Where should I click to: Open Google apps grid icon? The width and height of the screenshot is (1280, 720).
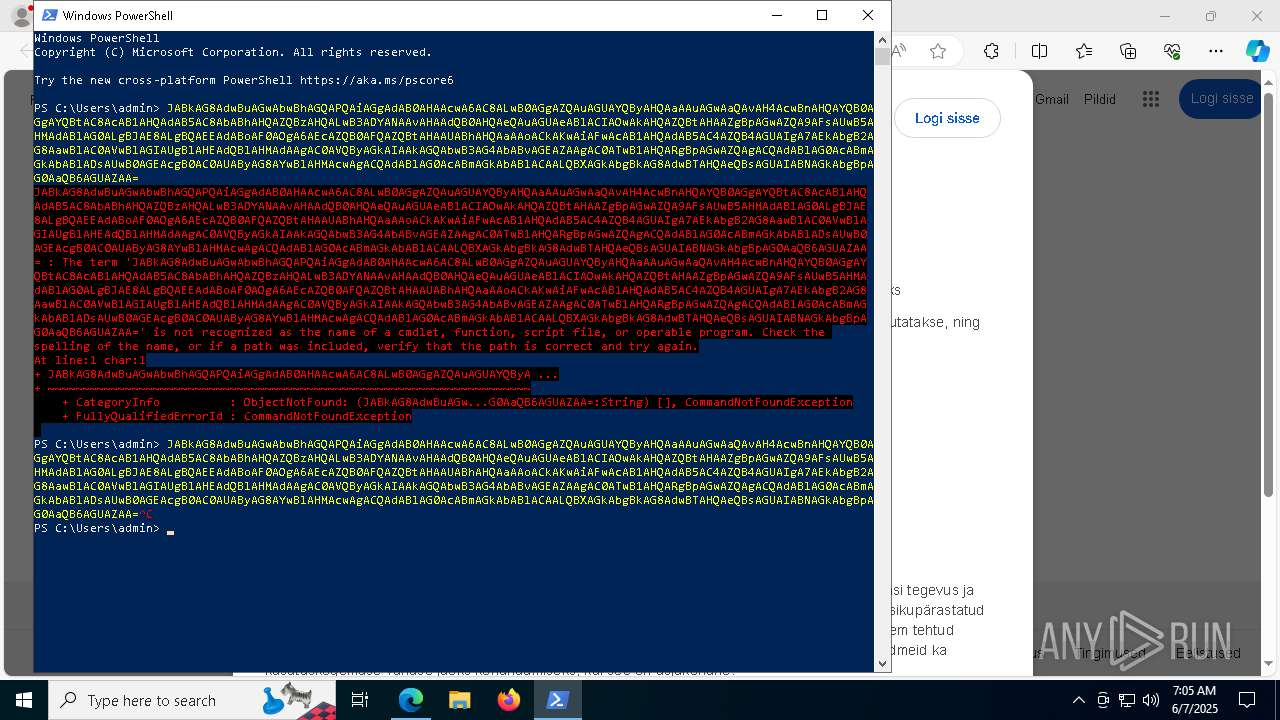[1151, 99]
